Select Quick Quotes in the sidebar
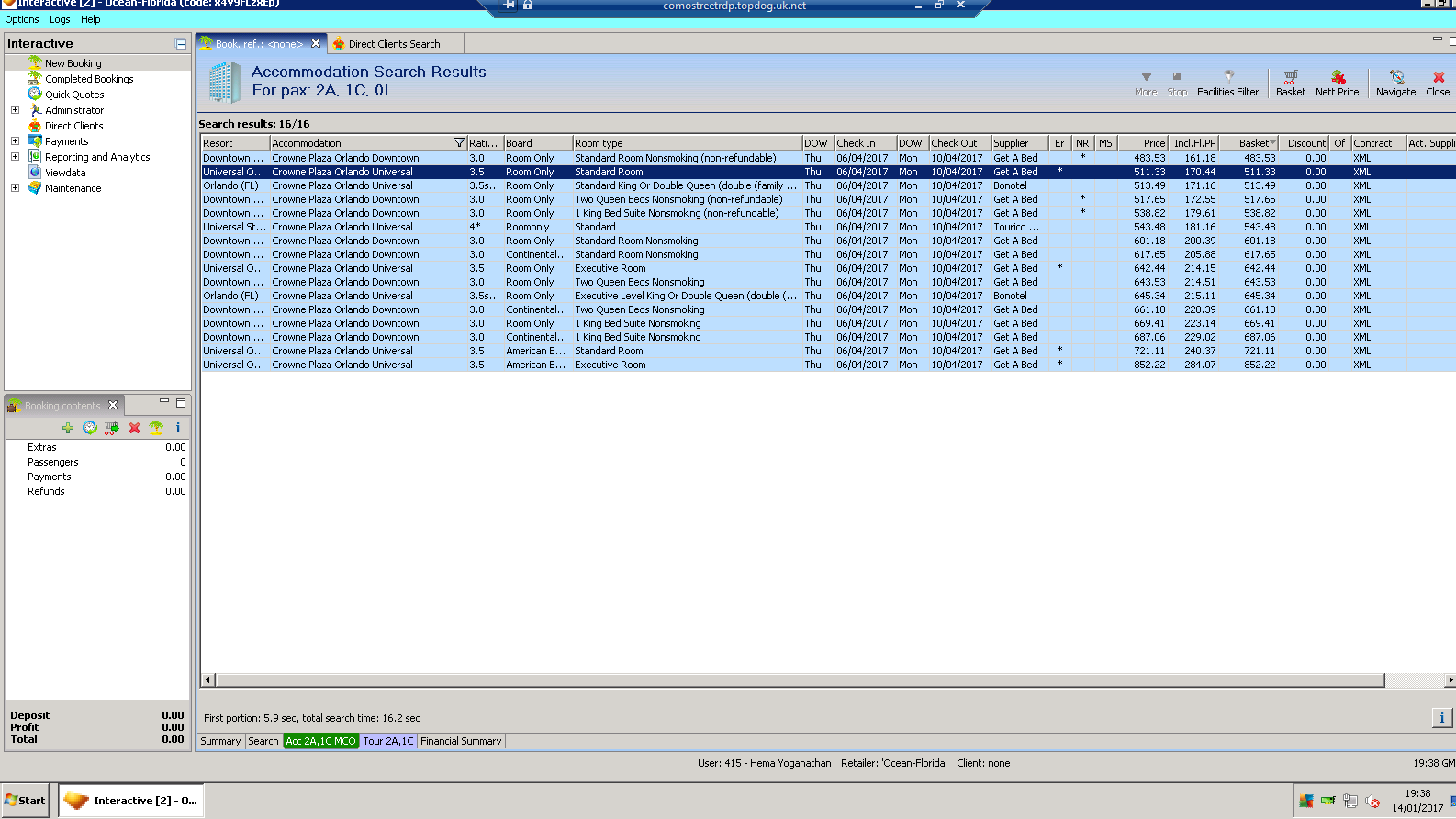The width and height of the screenshot is (1456, 819). [x=74, y=95]
